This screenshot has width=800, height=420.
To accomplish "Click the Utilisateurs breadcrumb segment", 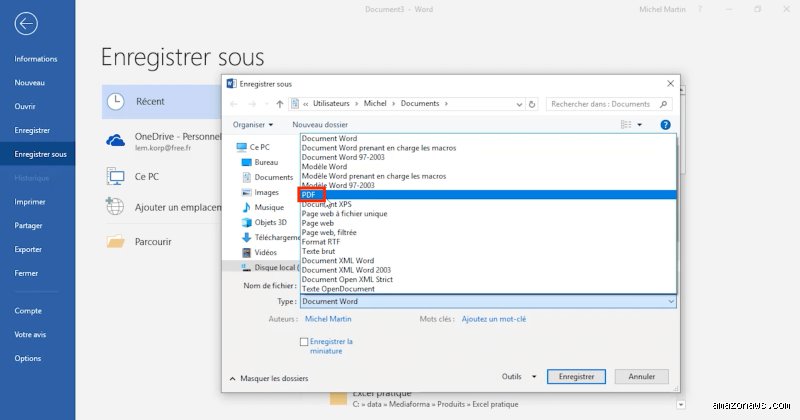I will [x=331, y=104].
